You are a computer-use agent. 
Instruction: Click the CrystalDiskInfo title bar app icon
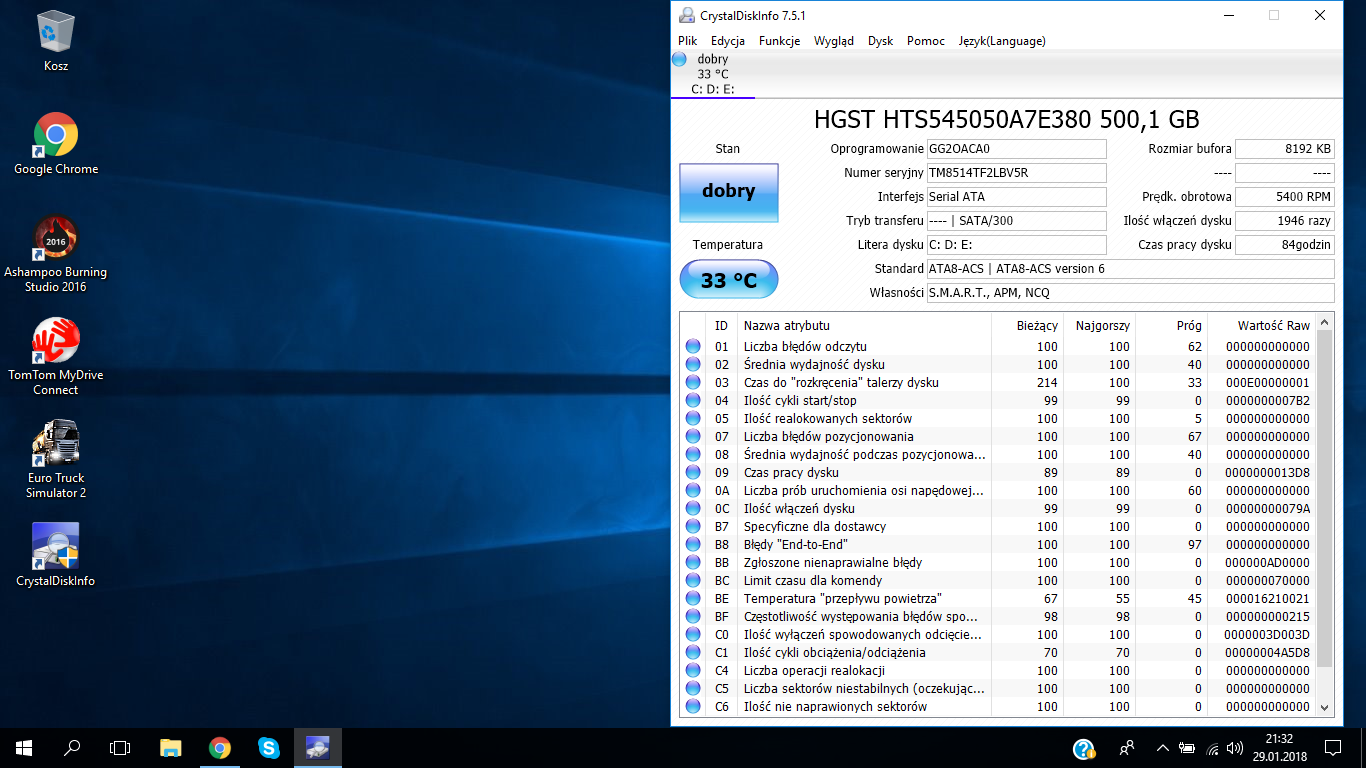686,15
